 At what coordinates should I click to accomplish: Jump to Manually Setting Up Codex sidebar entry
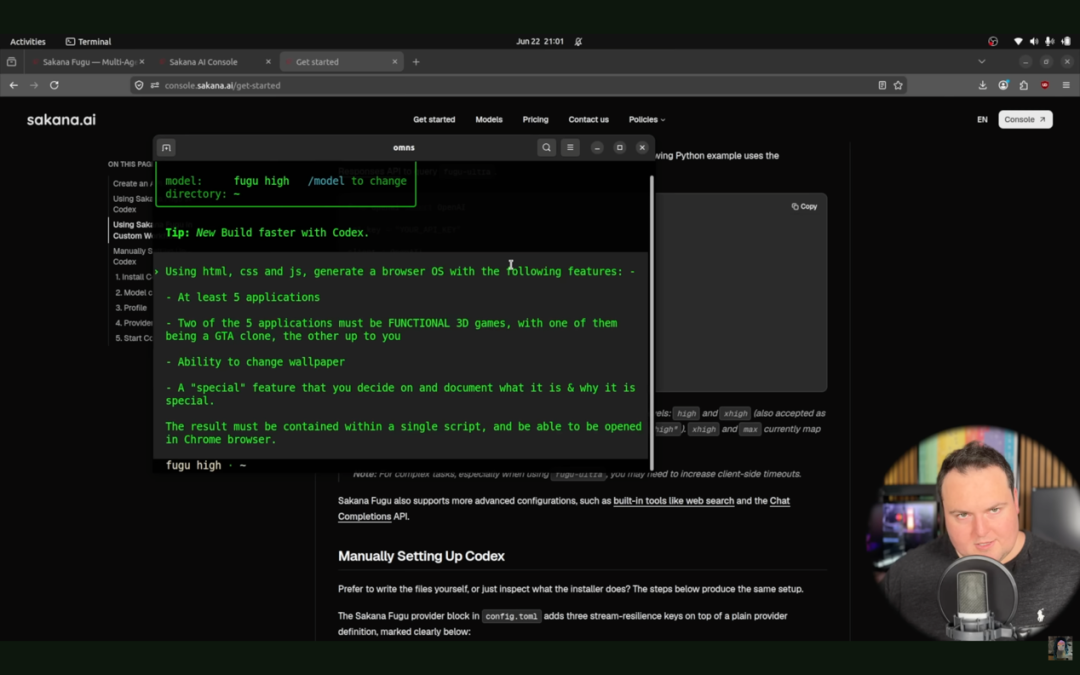point(132,256)
